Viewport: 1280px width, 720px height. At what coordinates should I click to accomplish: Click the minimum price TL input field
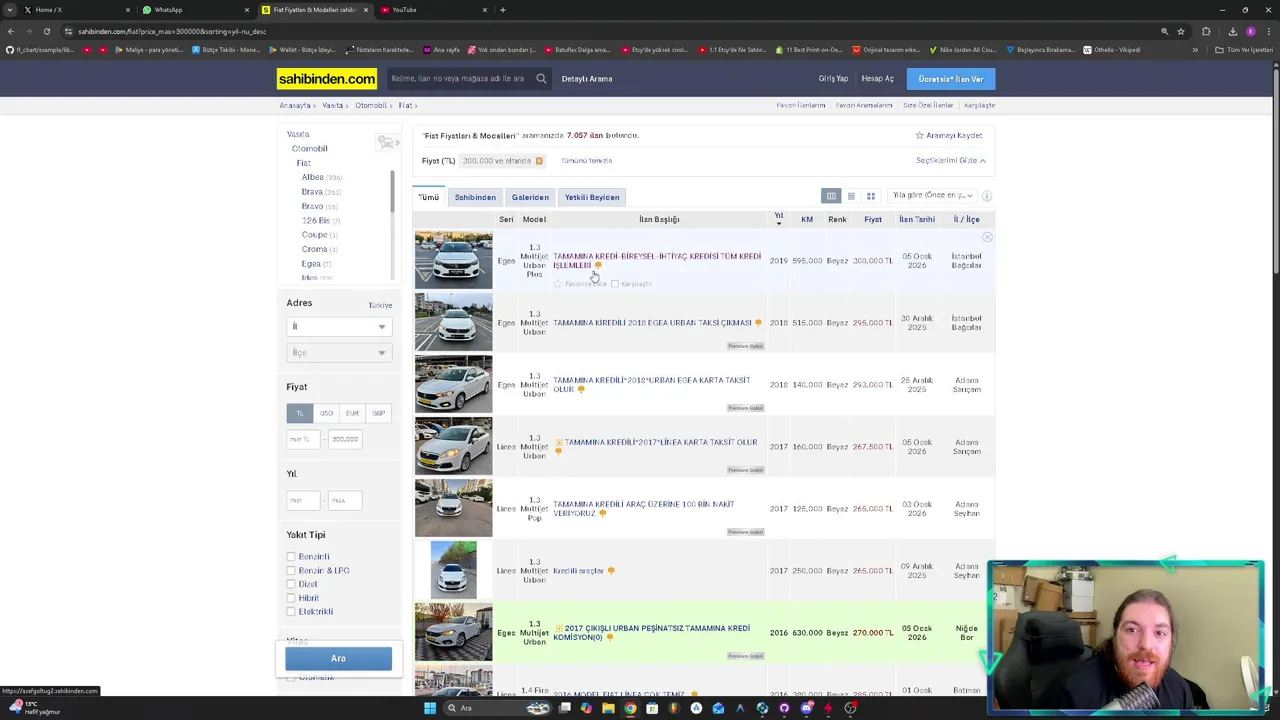303,439
